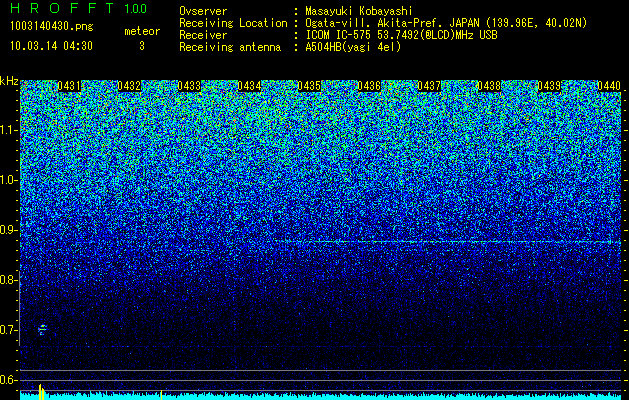629x400 pixels.
Task: Click the ICOM IC-575 receiver text
Action: 401,35
